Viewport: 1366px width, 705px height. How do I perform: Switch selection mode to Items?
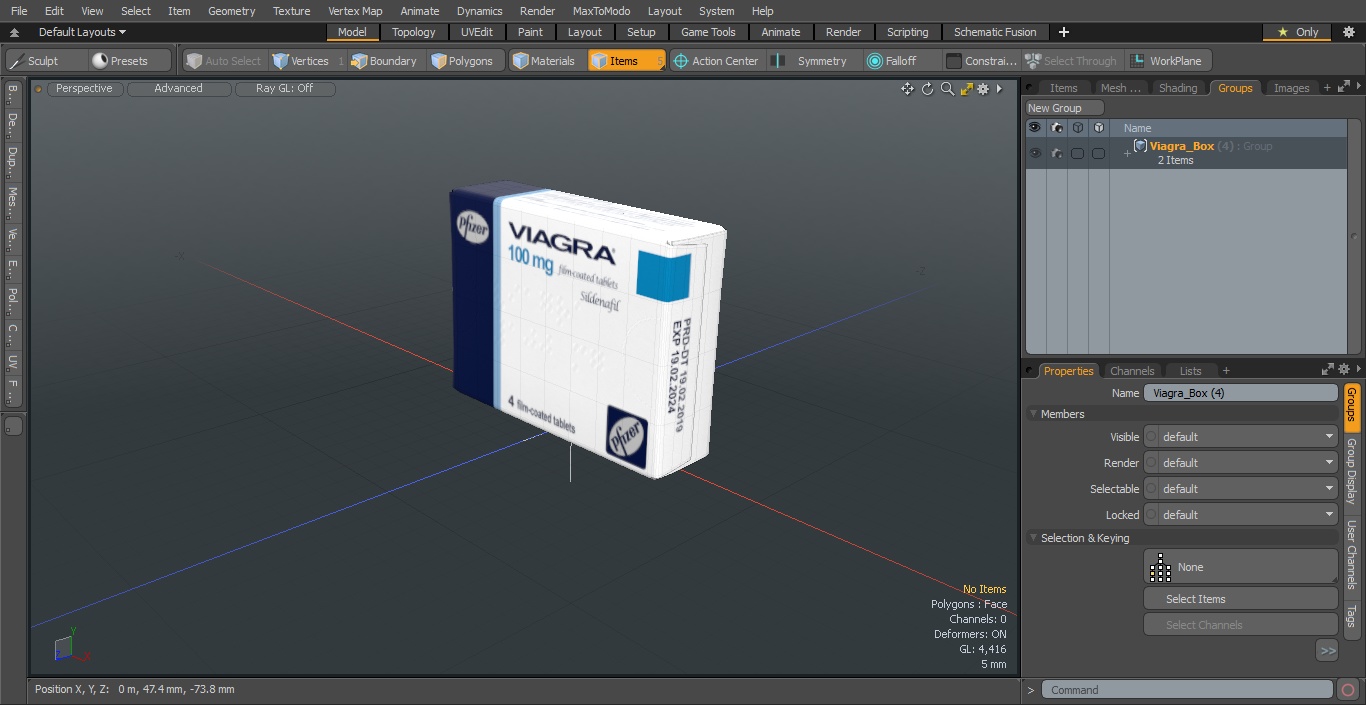point(626,61)
